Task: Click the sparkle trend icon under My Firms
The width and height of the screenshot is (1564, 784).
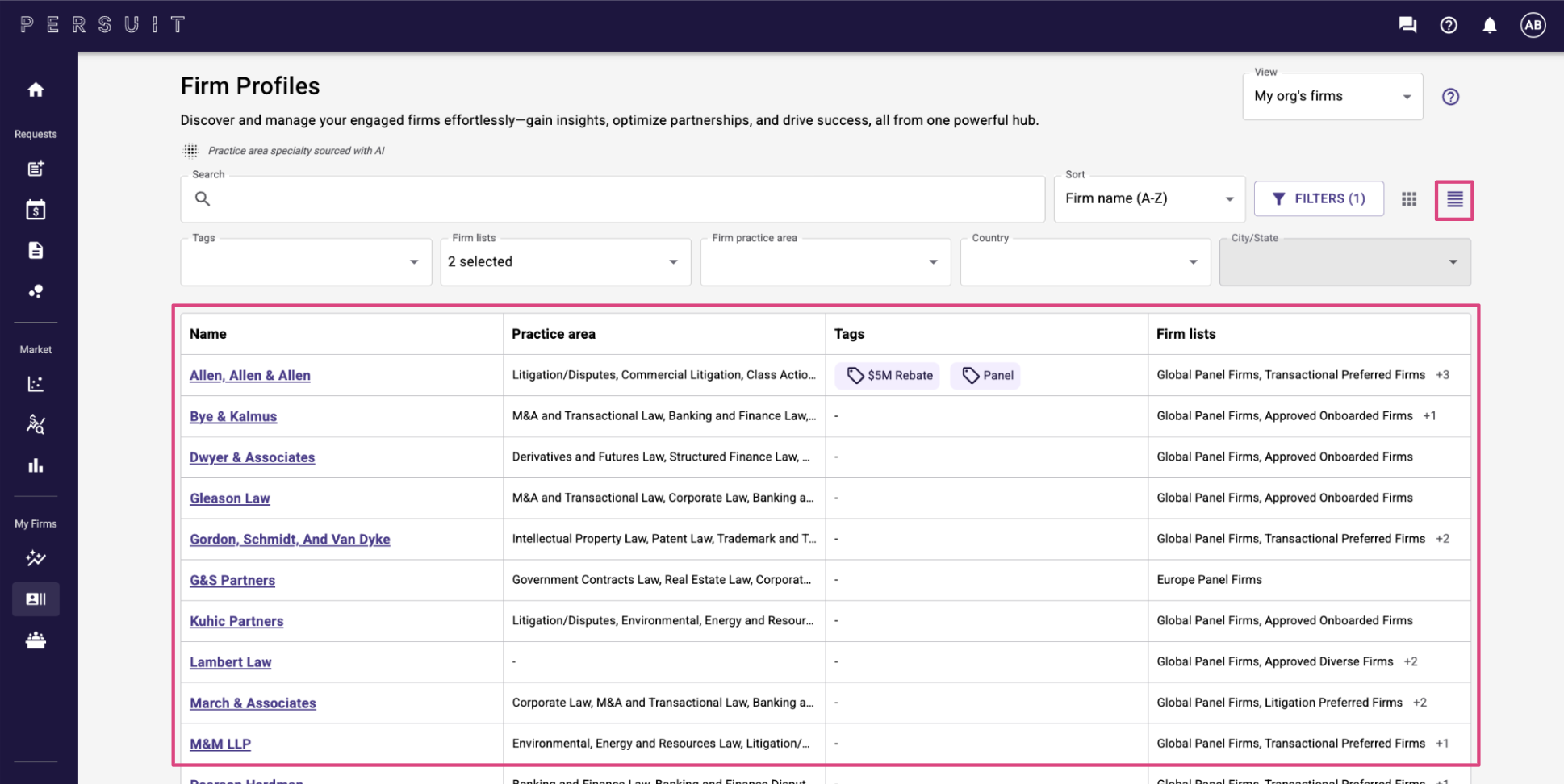Action: [x=36, y=558]
